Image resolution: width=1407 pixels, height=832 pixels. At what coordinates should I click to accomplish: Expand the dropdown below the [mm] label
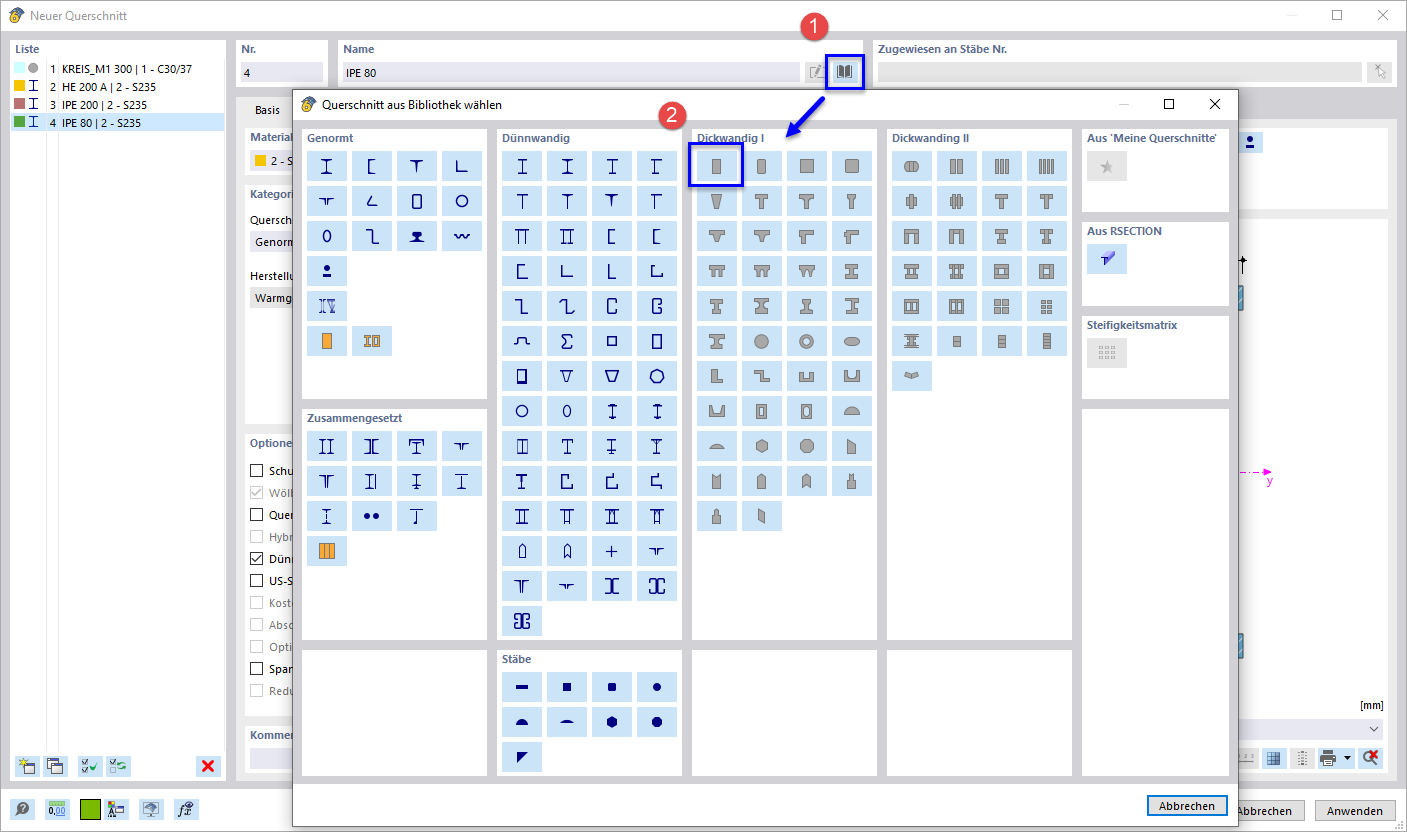pos(1374,730)
